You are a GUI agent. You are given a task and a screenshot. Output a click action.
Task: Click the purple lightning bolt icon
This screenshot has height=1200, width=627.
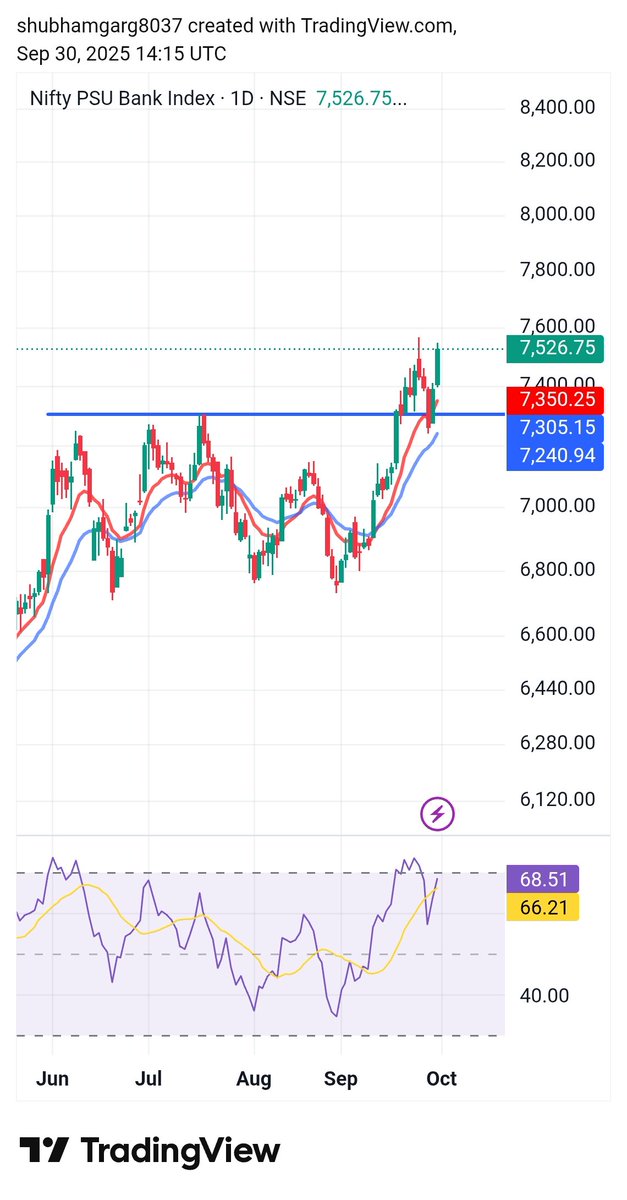[x=438, y=814]
